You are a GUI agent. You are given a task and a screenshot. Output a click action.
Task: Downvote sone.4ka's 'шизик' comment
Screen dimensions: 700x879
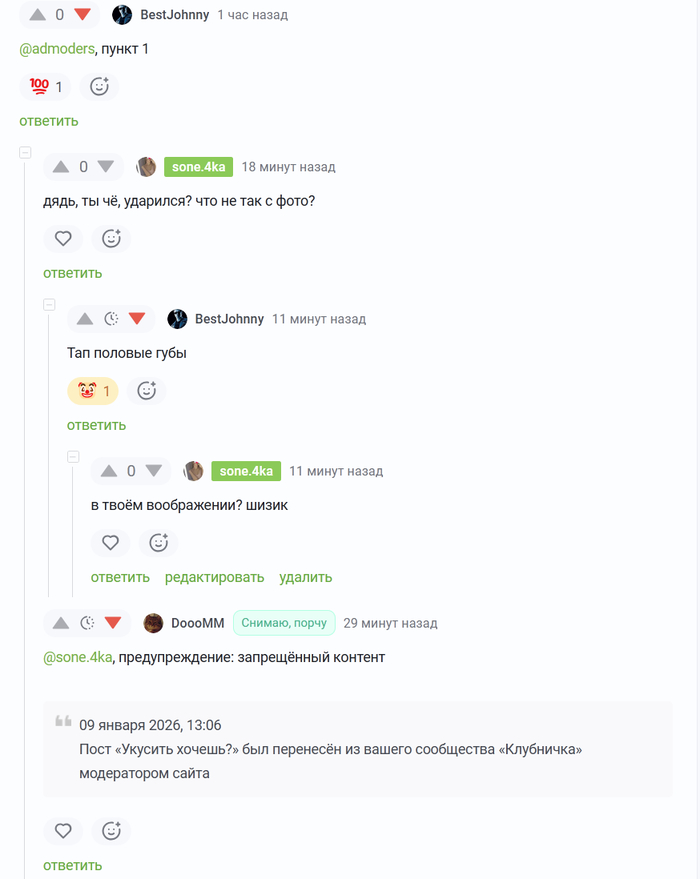154,471
